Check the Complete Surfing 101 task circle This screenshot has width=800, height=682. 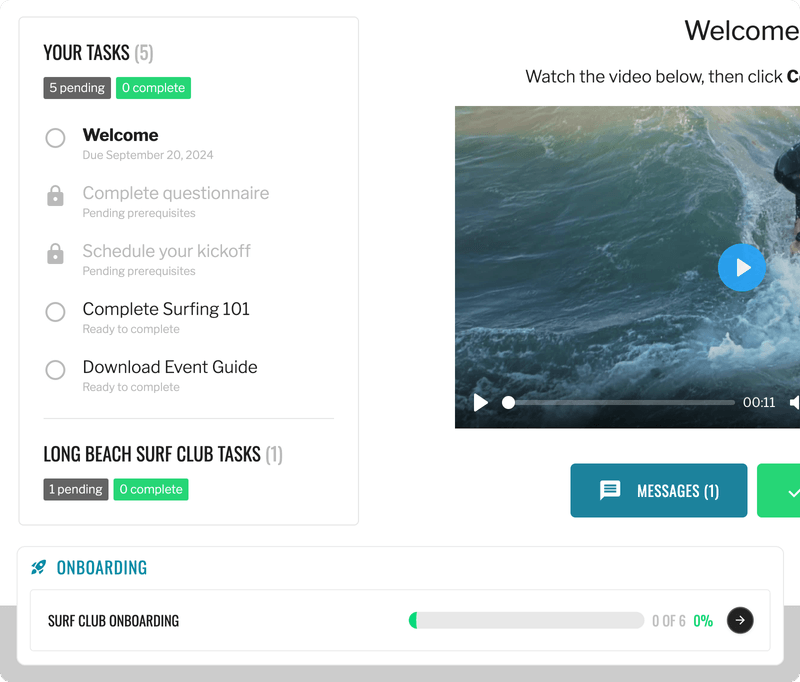click(x=55, y=312)
